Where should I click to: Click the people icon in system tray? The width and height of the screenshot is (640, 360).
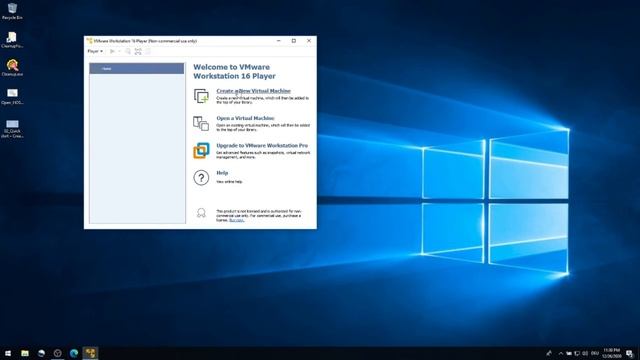coord(549,353)
